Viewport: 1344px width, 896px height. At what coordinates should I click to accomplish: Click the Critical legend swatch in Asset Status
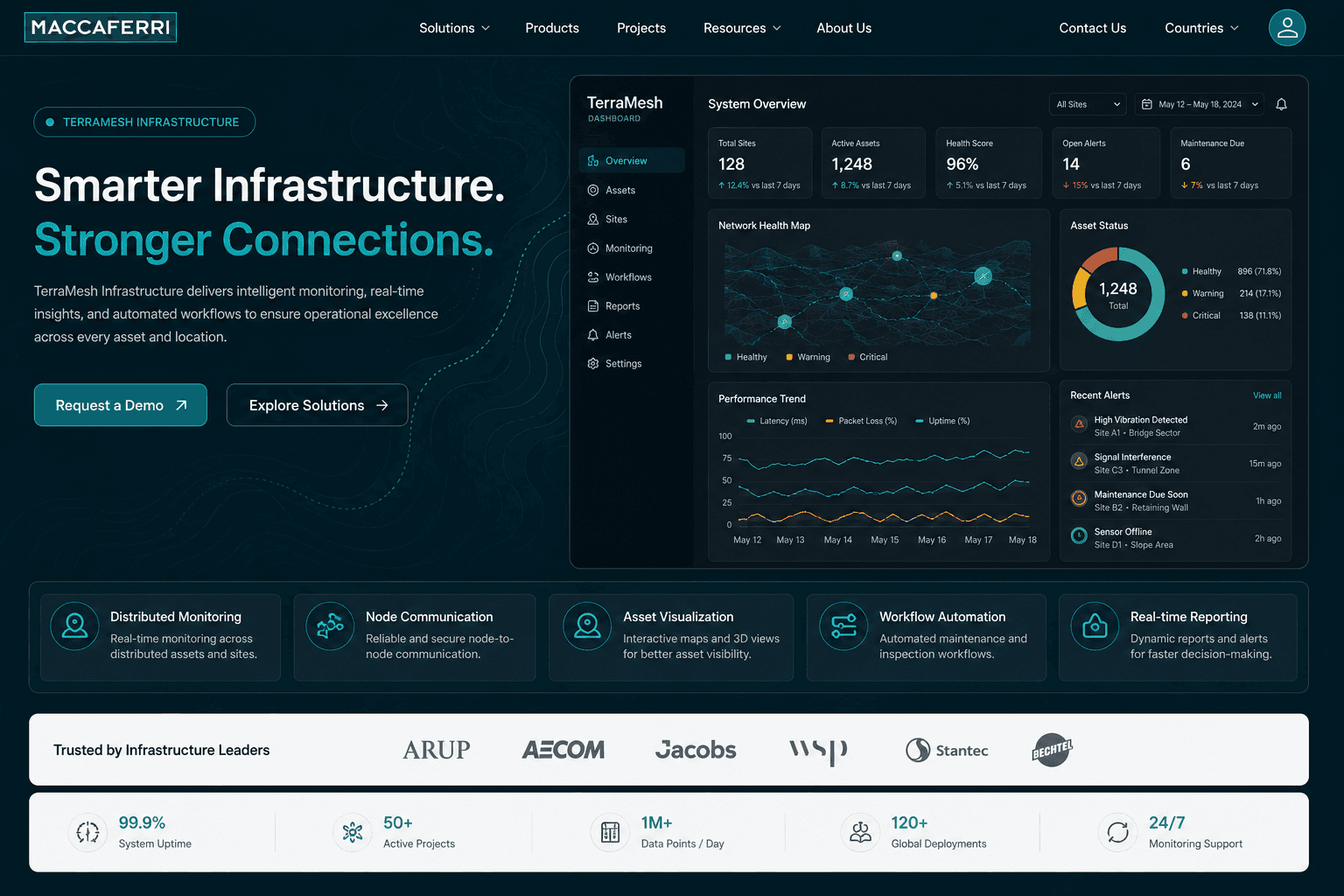(x=1185, y=315)
